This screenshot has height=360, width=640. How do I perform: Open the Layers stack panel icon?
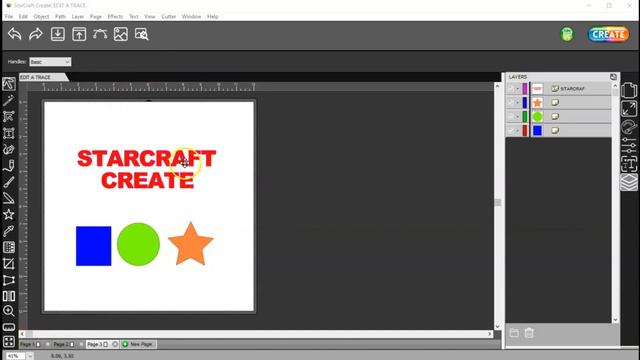[x=629, y=182]
